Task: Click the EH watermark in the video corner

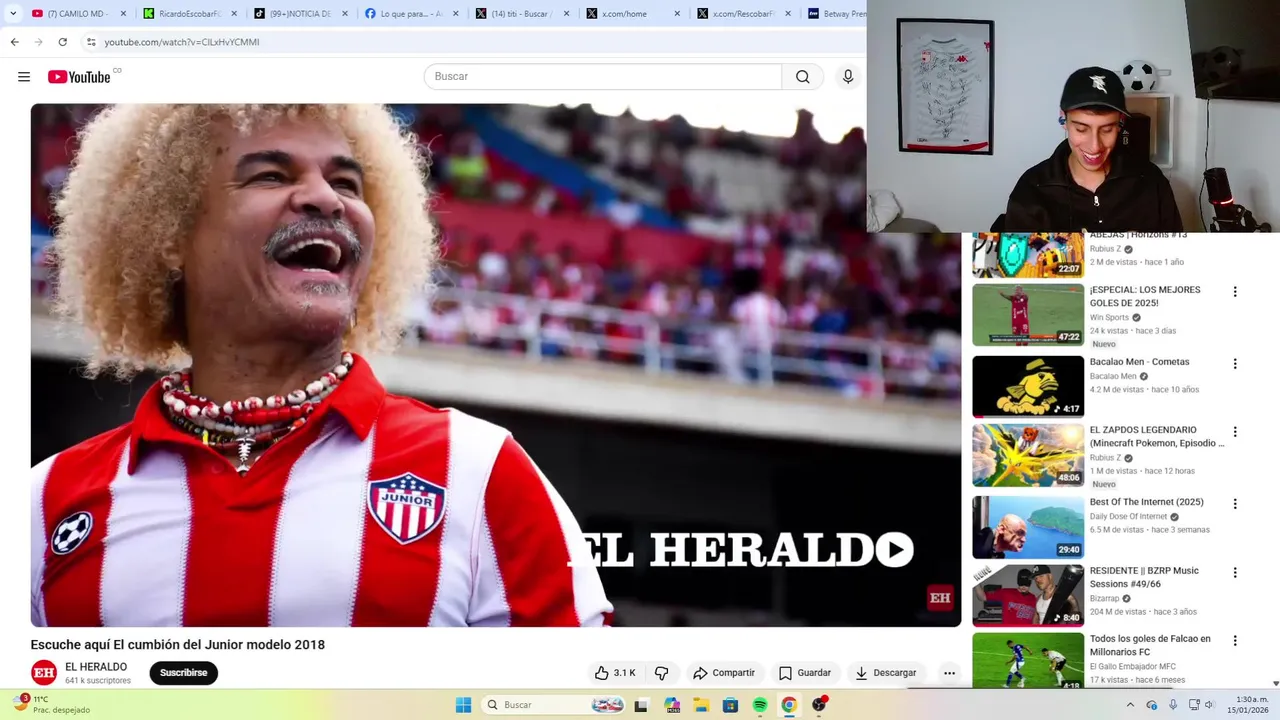Action: 940,598
